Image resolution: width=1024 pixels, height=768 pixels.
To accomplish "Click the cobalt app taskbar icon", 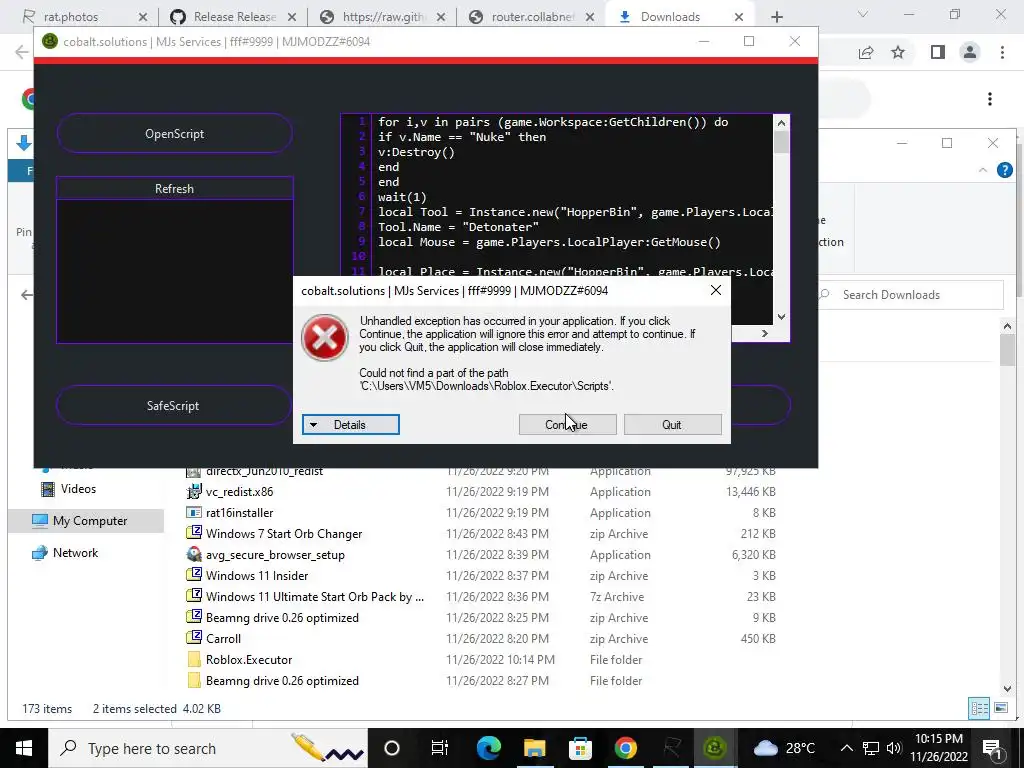I will pyautogui.click(x=714, y=748).
